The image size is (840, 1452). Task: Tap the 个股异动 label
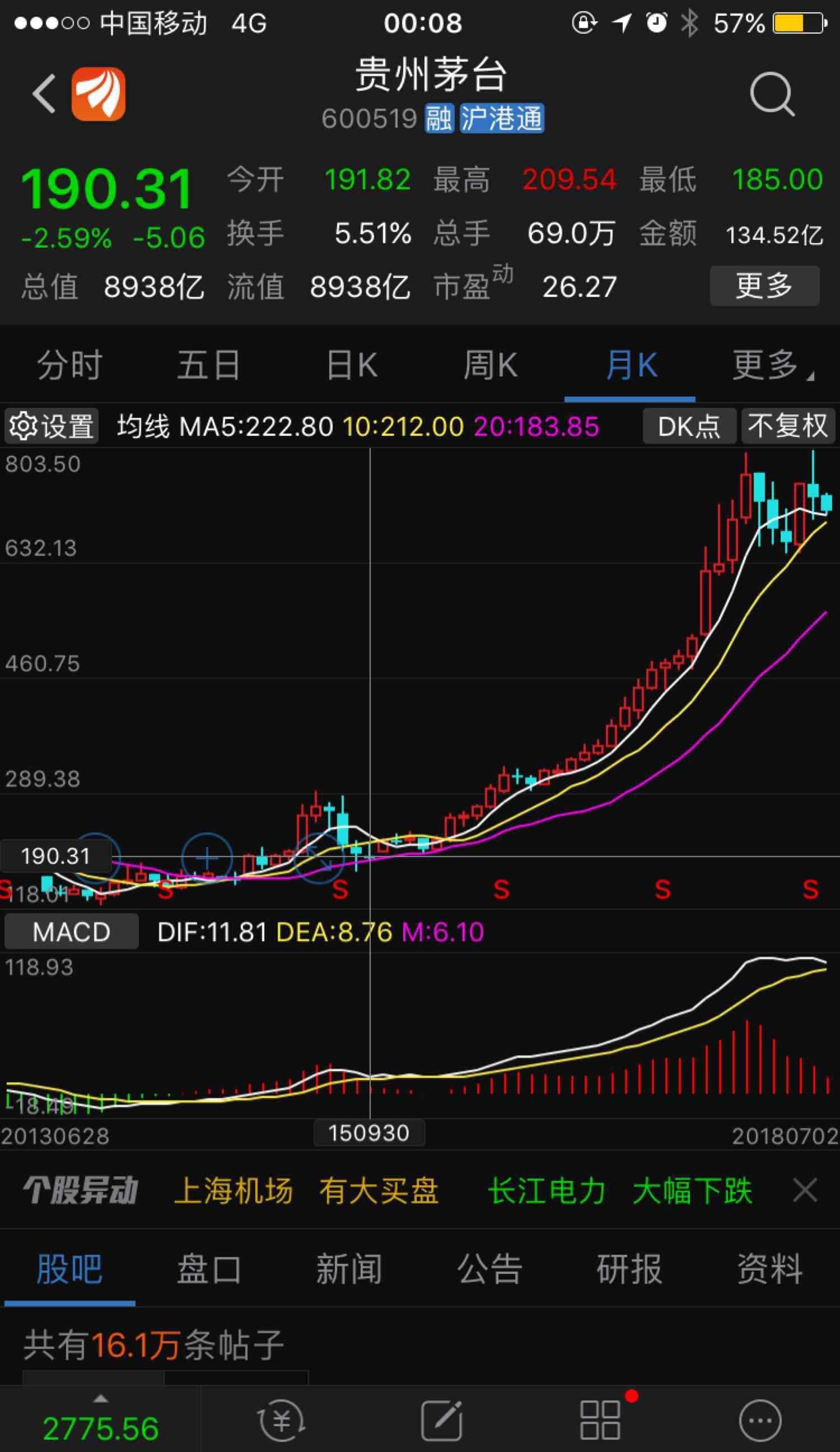(x=81, y=1190)
